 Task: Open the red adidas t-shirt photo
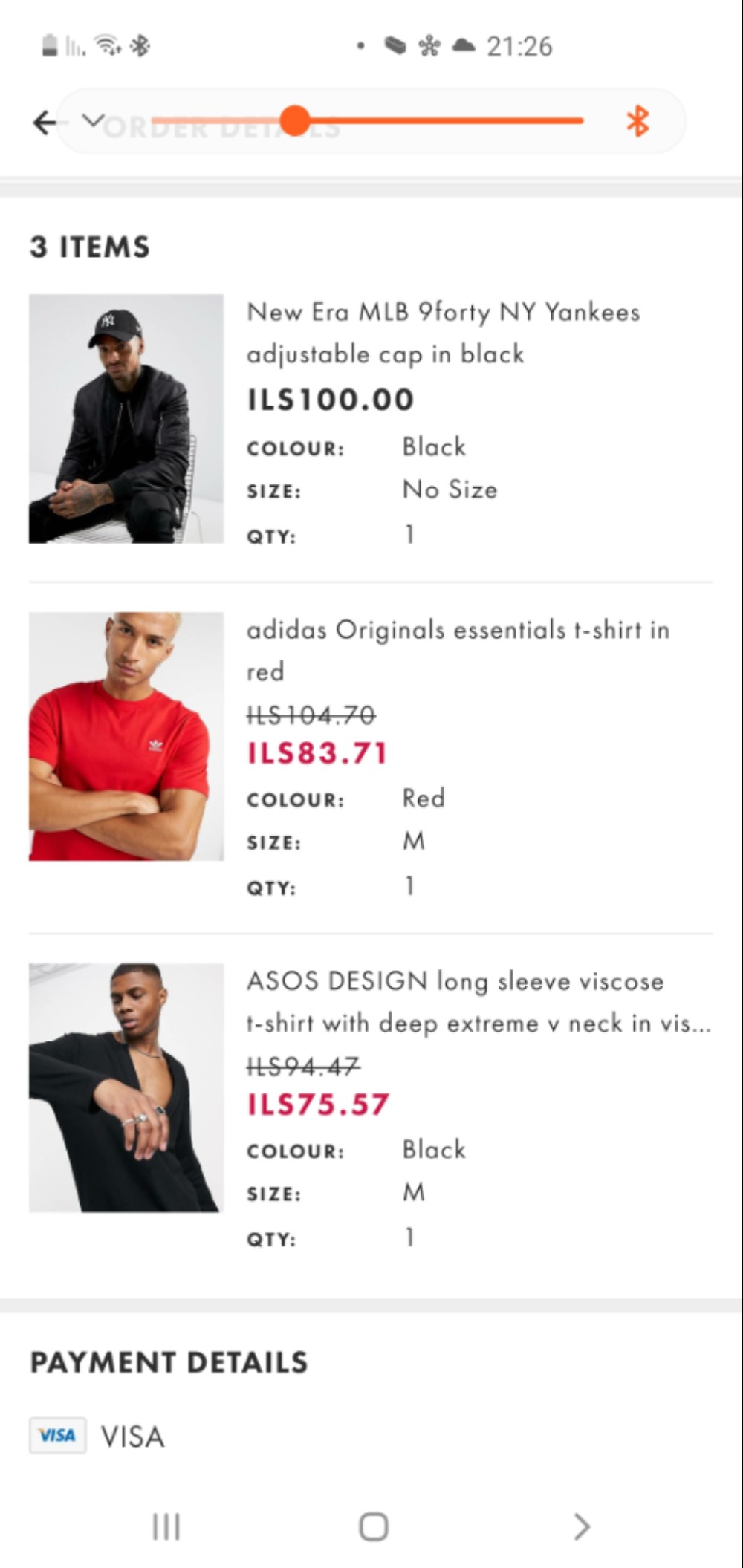(x=126, y=736)
